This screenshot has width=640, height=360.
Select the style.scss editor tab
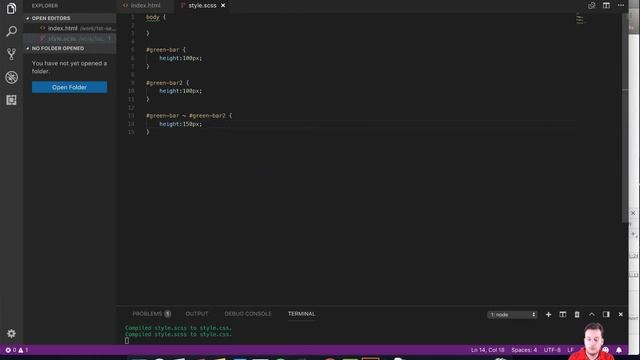202,5
